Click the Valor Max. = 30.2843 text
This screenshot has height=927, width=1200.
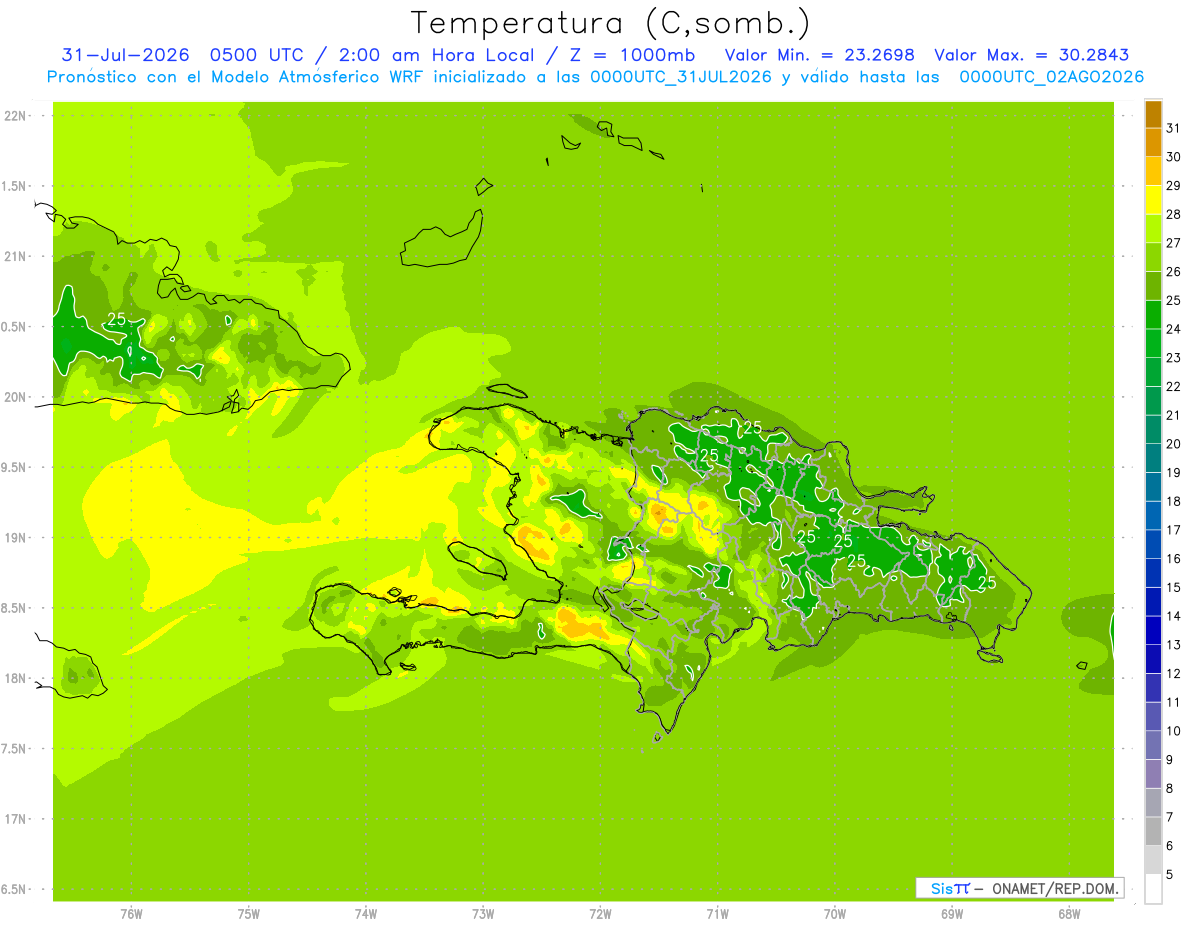tap(1031, 55)
